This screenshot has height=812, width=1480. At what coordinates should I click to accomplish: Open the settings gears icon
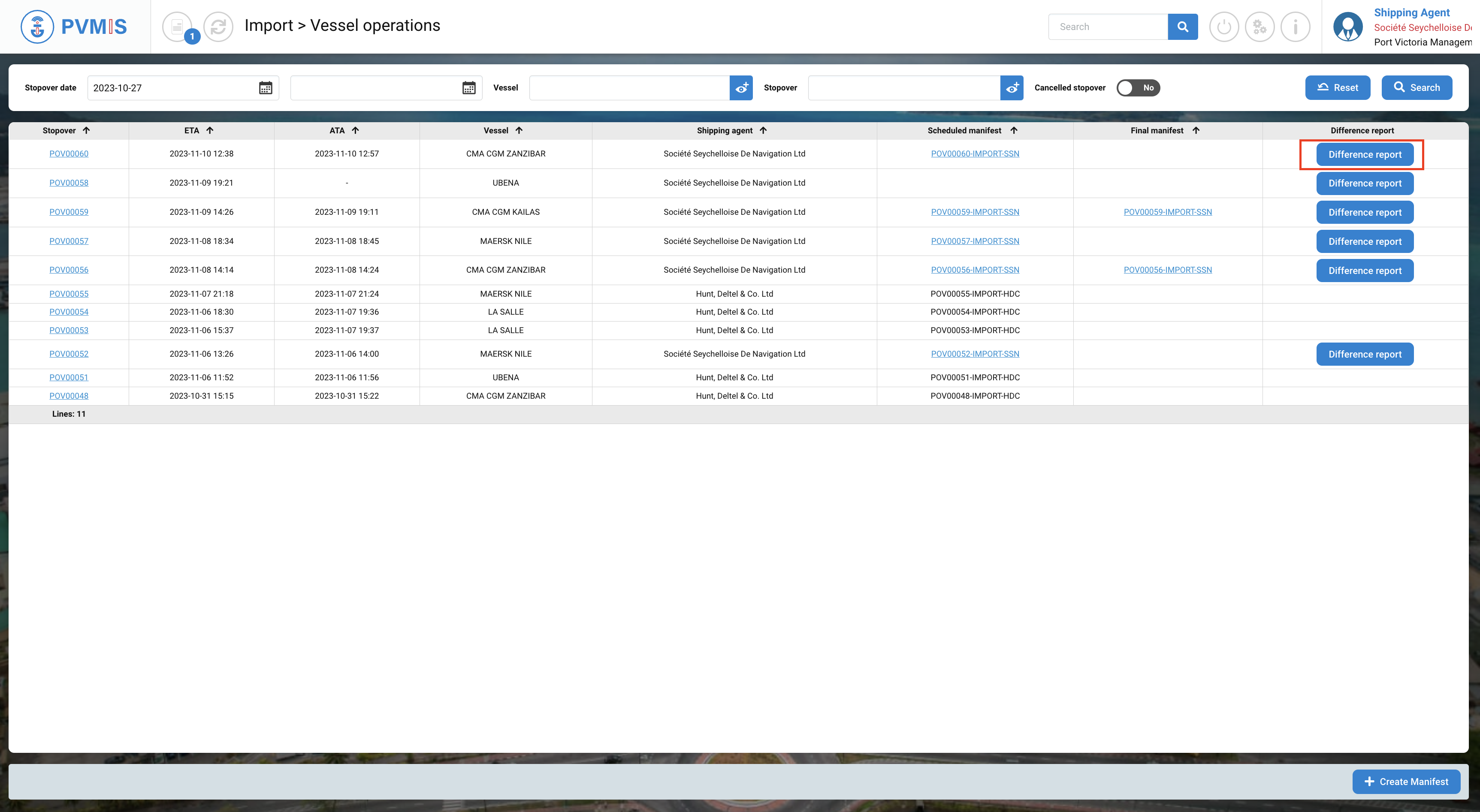(x=1260, y=27)
